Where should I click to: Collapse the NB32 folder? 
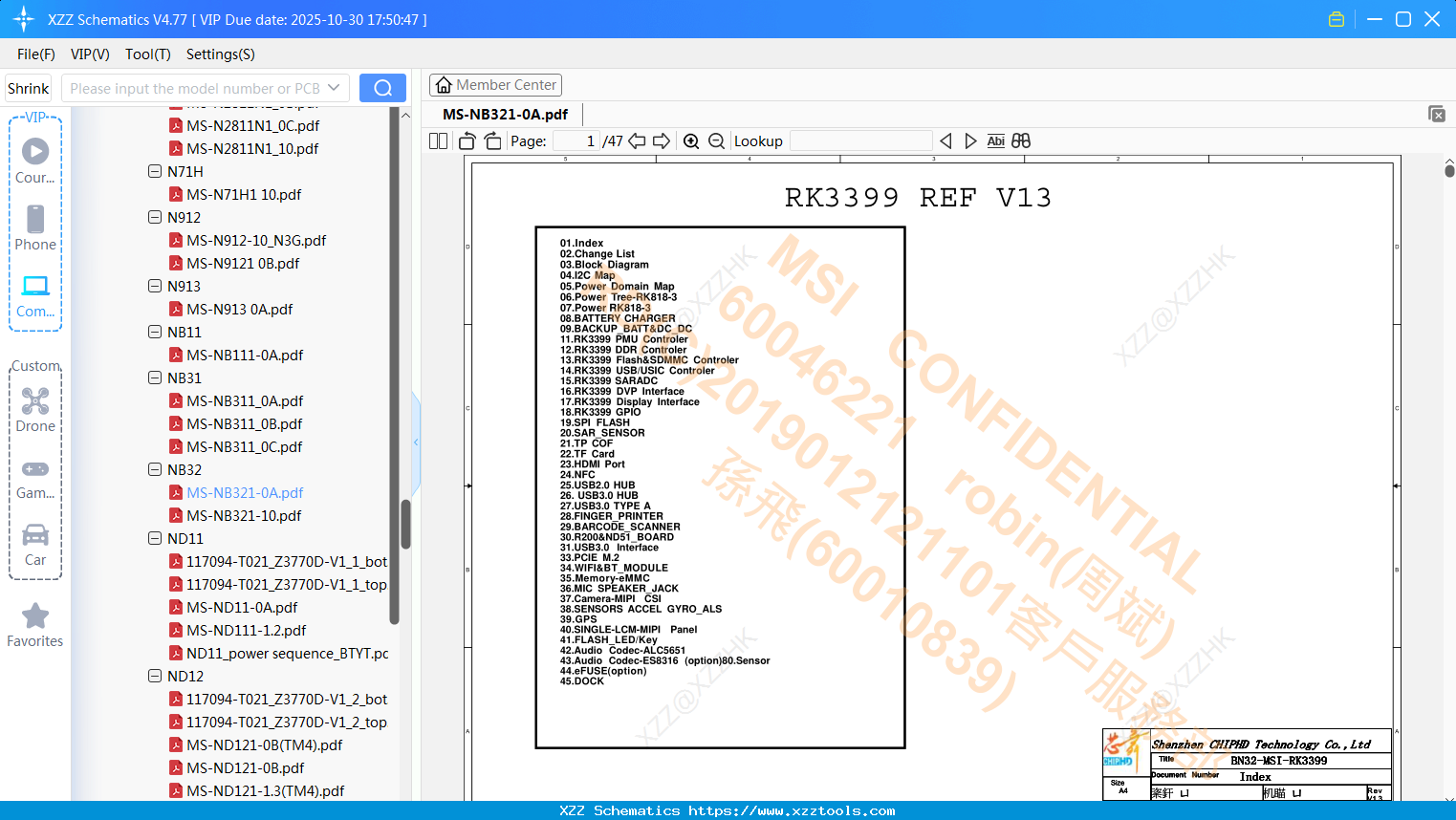point(154,469)
